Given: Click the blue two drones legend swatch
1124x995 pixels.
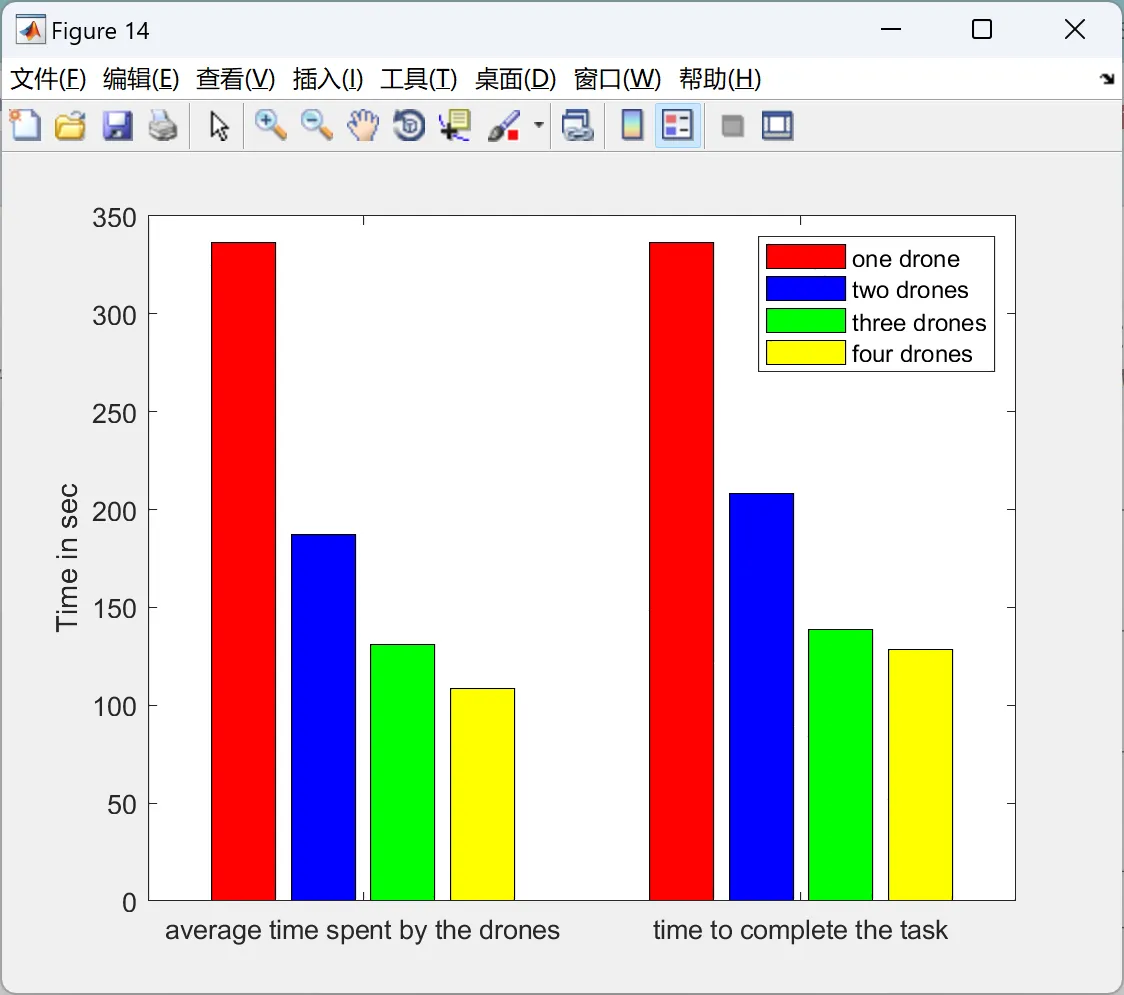Looking at the screenshot, I should (806, 288).
